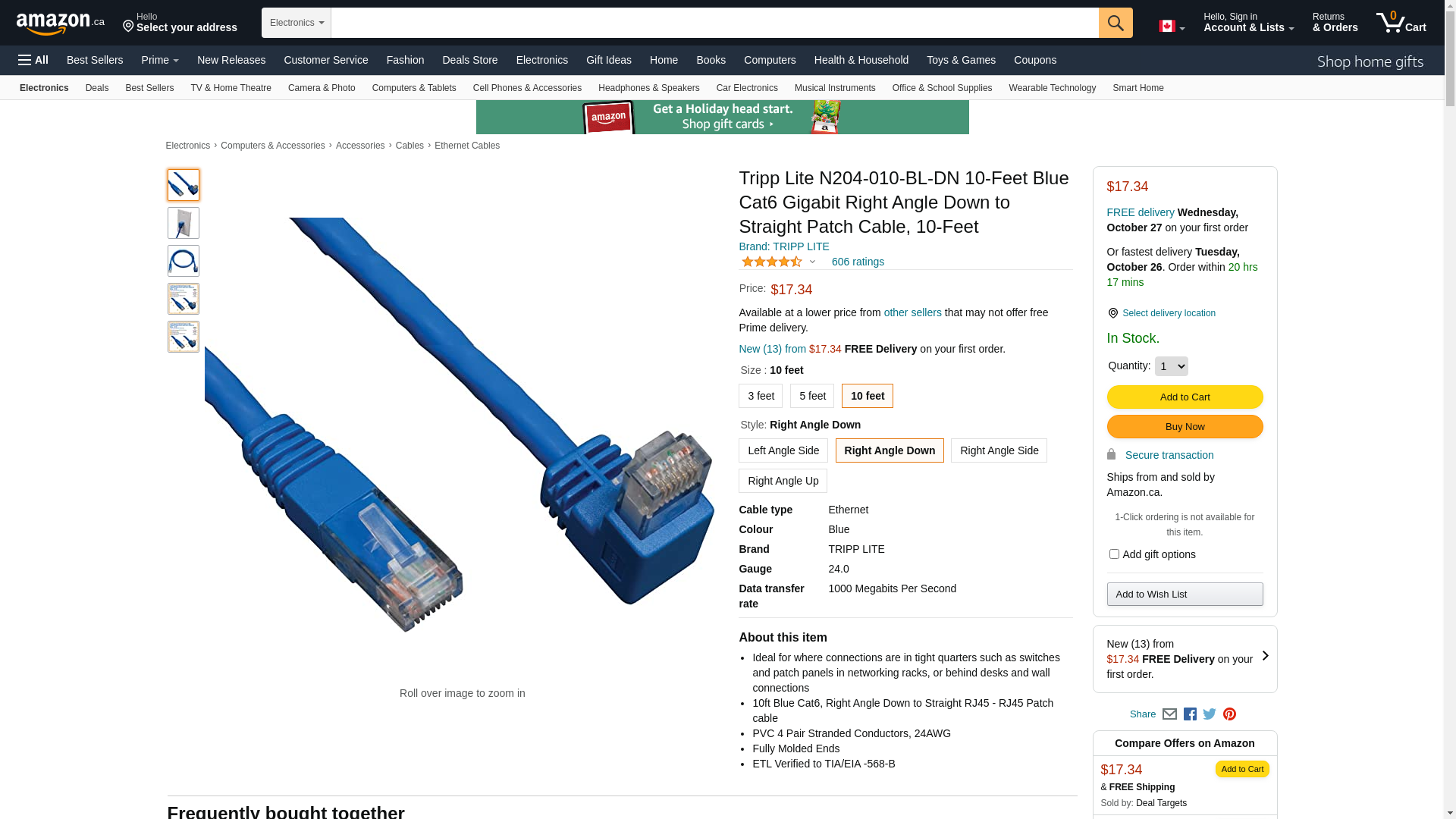Image resolution: width=1456 pixels, height=819 pixels.
Task: Select the 5 feet size option
Action: click(x=812, y=396)
